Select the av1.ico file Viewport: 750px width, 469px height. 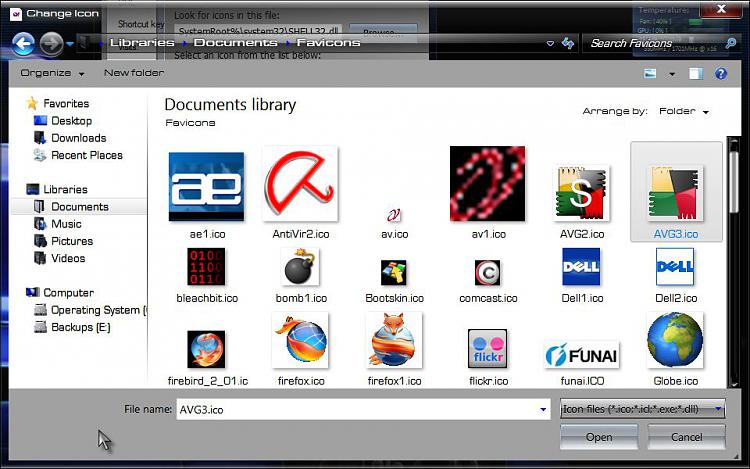pyautogui.click(x=488, y=193)
